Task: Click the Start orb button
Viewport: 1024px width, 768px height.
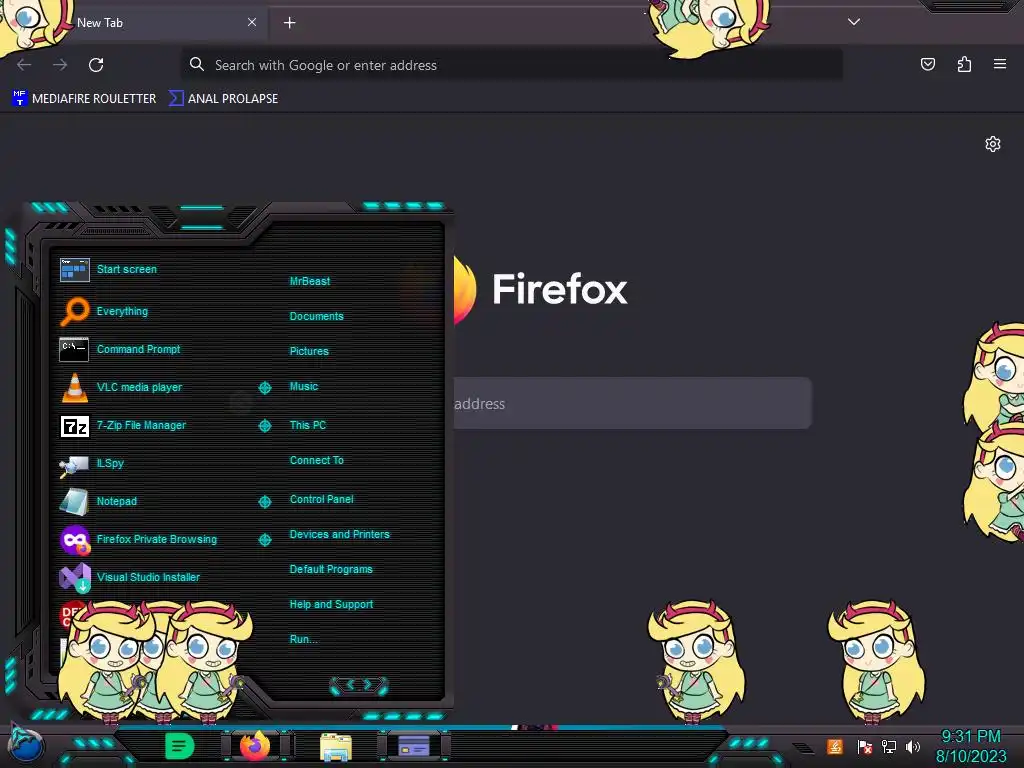Action: pyautogui.click(x=25, y=745)
